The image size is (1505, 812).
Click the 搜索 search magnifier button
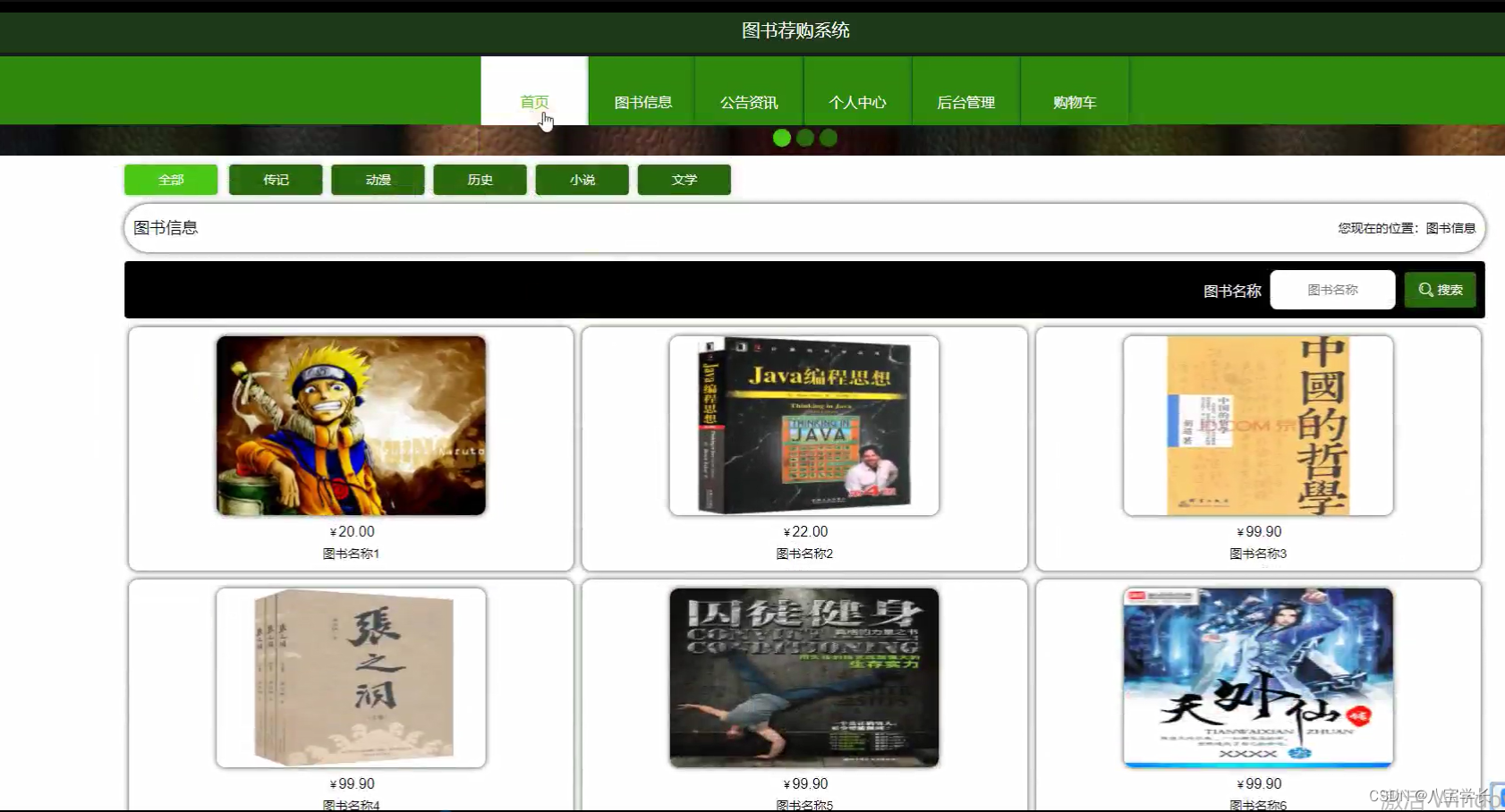1439,289
